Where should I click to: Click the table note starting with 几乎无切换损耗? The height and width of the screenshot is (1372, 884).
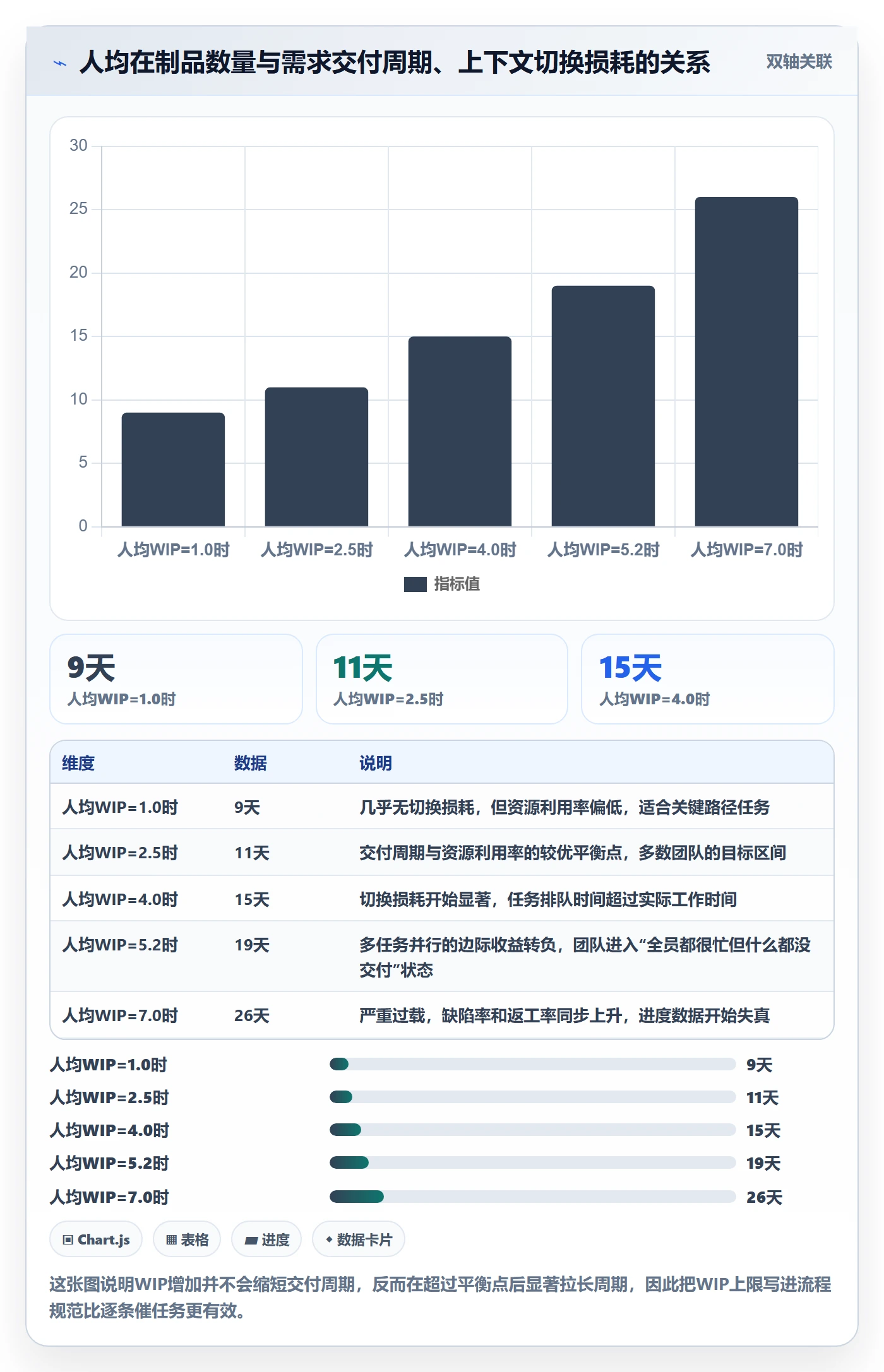pyautogui.click(x=564, y=808)
